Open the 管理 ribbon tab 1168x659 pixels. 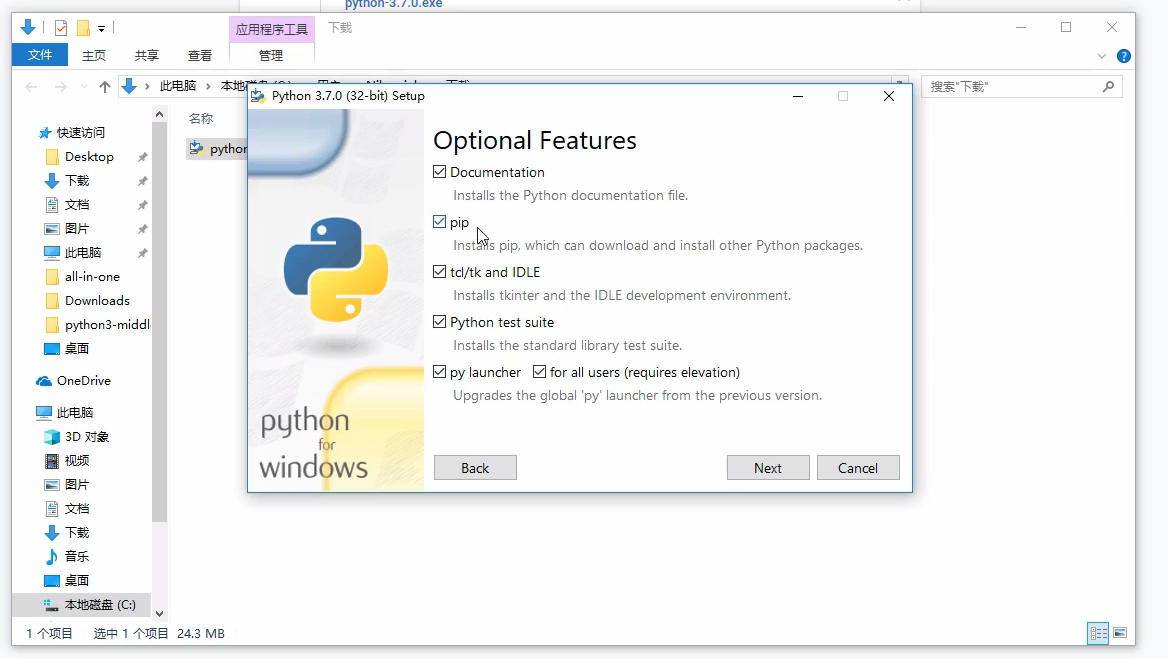point(271,55)
